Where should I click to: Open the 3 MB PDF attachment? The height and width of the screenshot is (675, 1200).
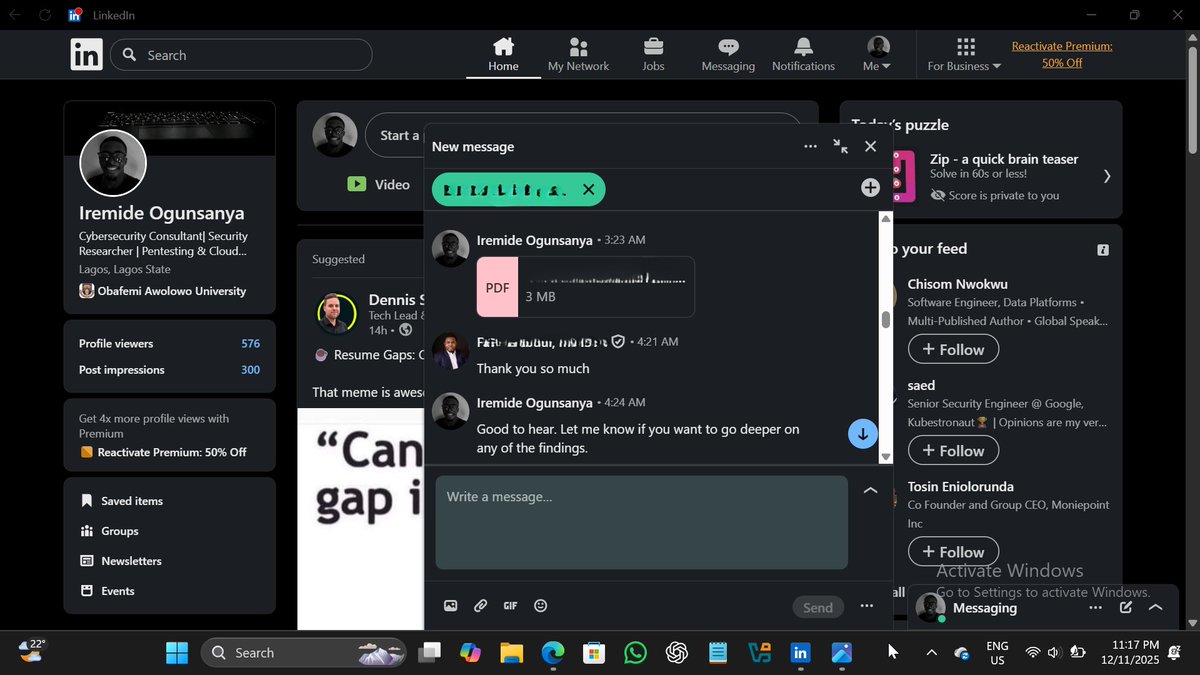[x=585, y=287]
